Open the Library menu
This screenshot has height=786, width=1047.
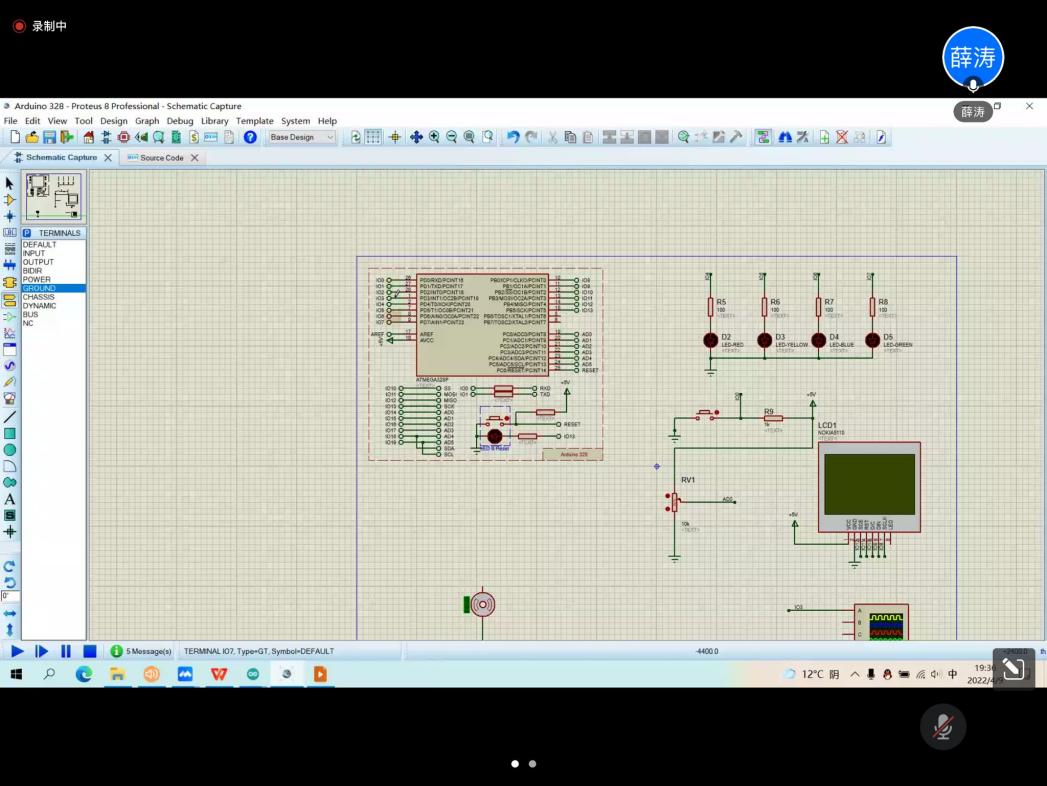214,121
